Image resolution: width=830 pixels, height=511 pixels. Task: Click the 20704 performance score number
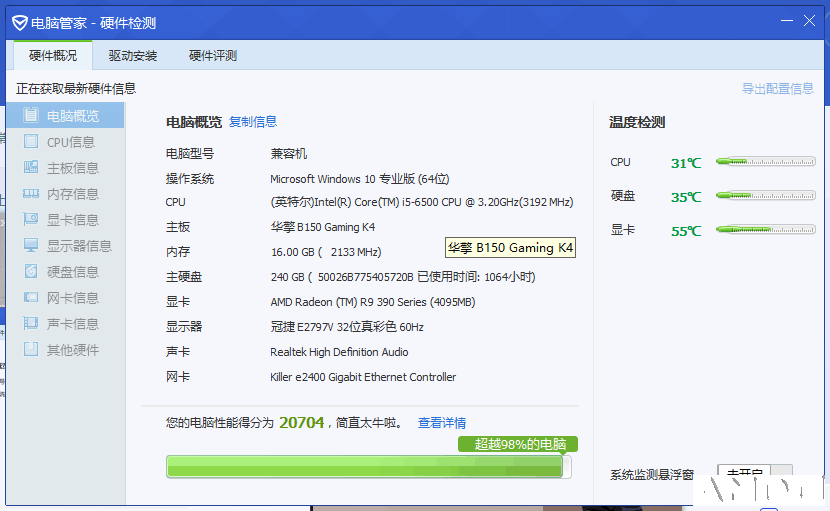[x=301, y=422]
